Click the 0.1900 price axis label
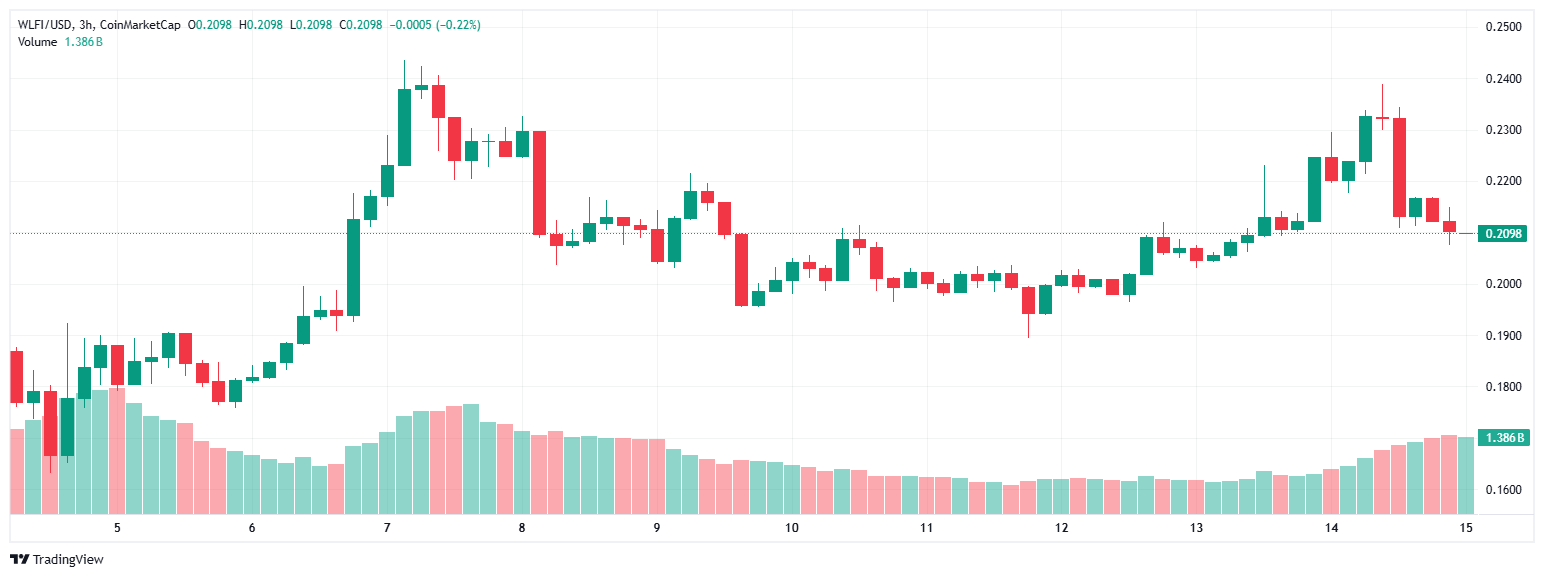Viewport: 1544px width, 577px height. [1503, 336]
